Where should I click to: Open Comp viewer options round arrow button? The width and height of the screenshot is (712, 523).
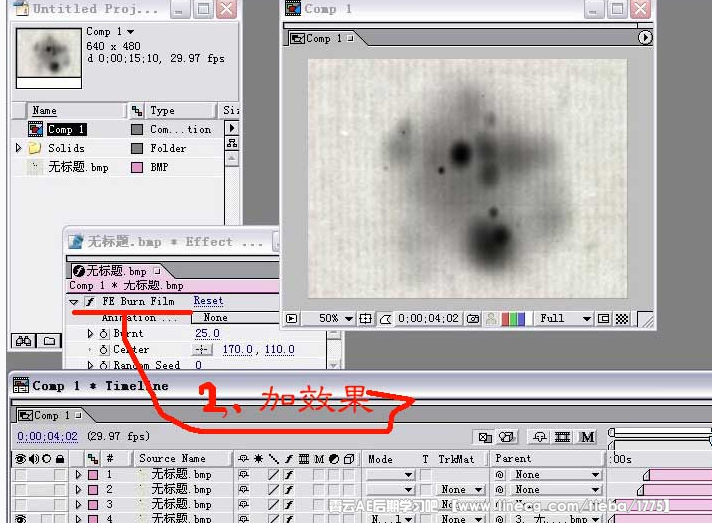[645, 37]
